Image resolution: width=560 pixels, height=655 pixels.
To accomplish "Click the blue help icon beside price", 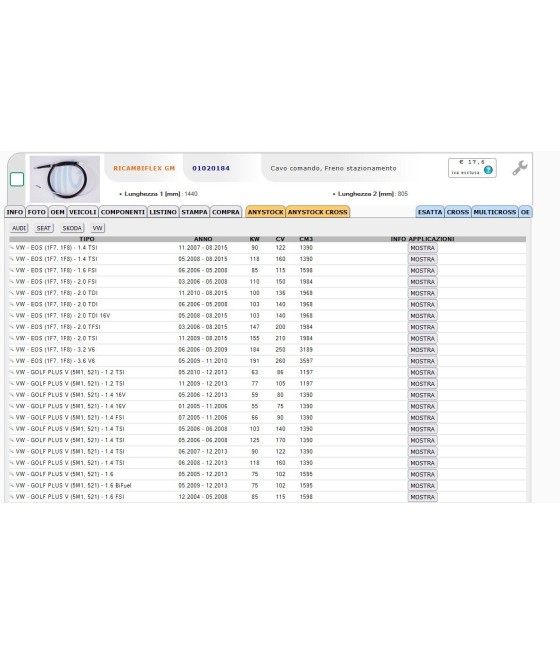I will (x=488, y=170).
